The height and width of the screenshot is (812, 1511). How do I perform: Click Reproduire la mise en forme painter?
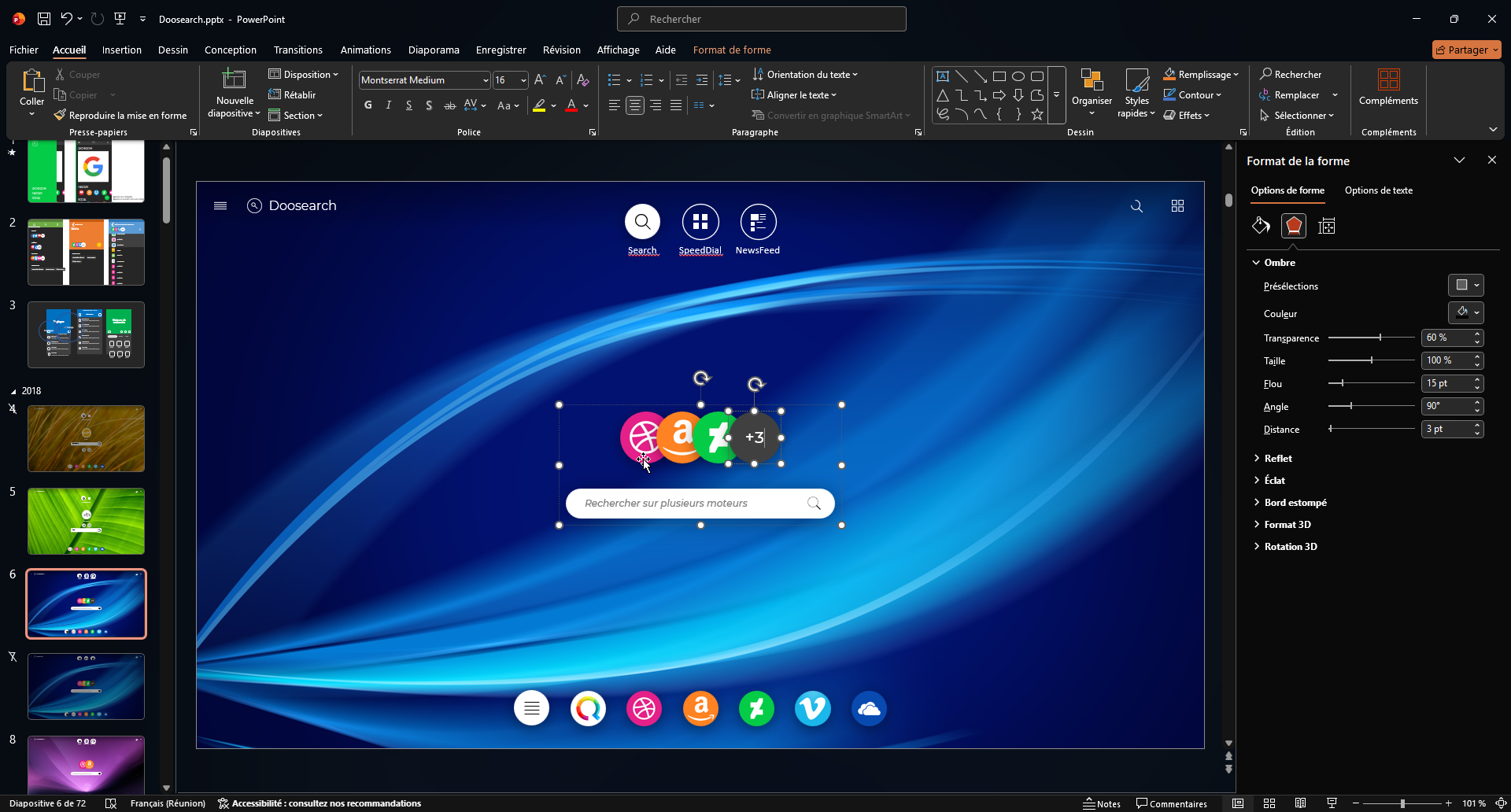click(x=120, y=116)
